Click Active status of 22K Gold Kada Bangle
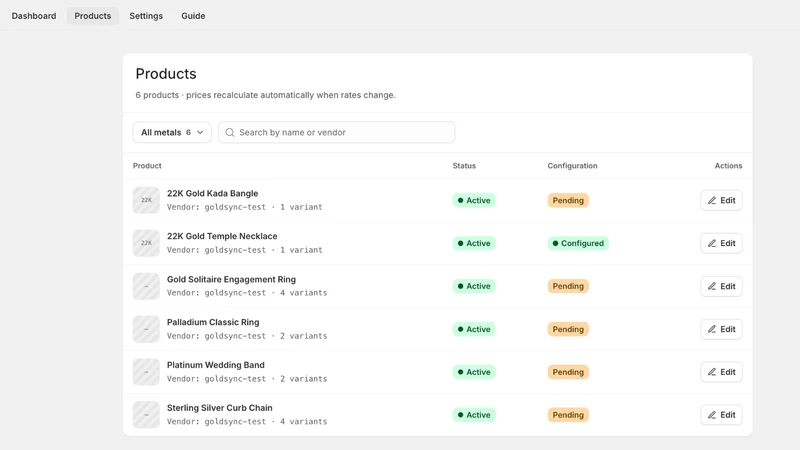This screenshot has height=450, width=800. click(474, 201)
